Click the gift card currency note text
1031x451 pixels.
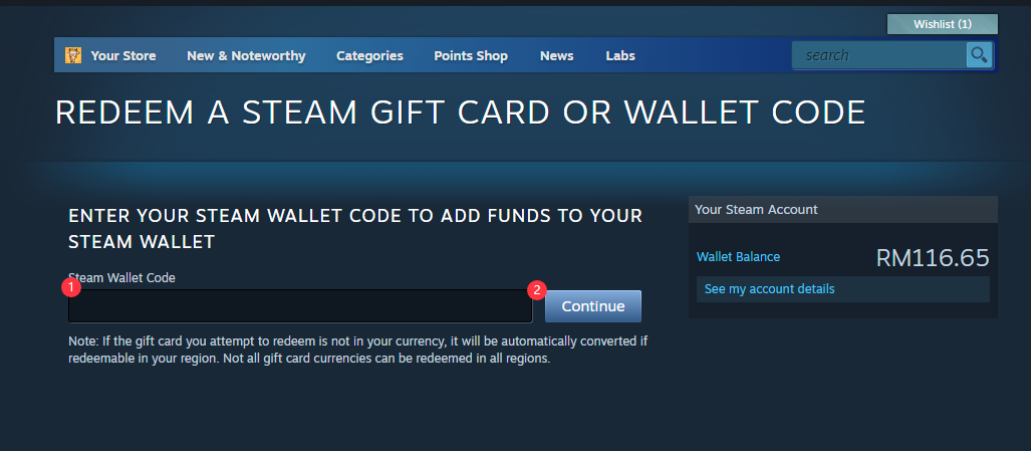tap(358, 350)
